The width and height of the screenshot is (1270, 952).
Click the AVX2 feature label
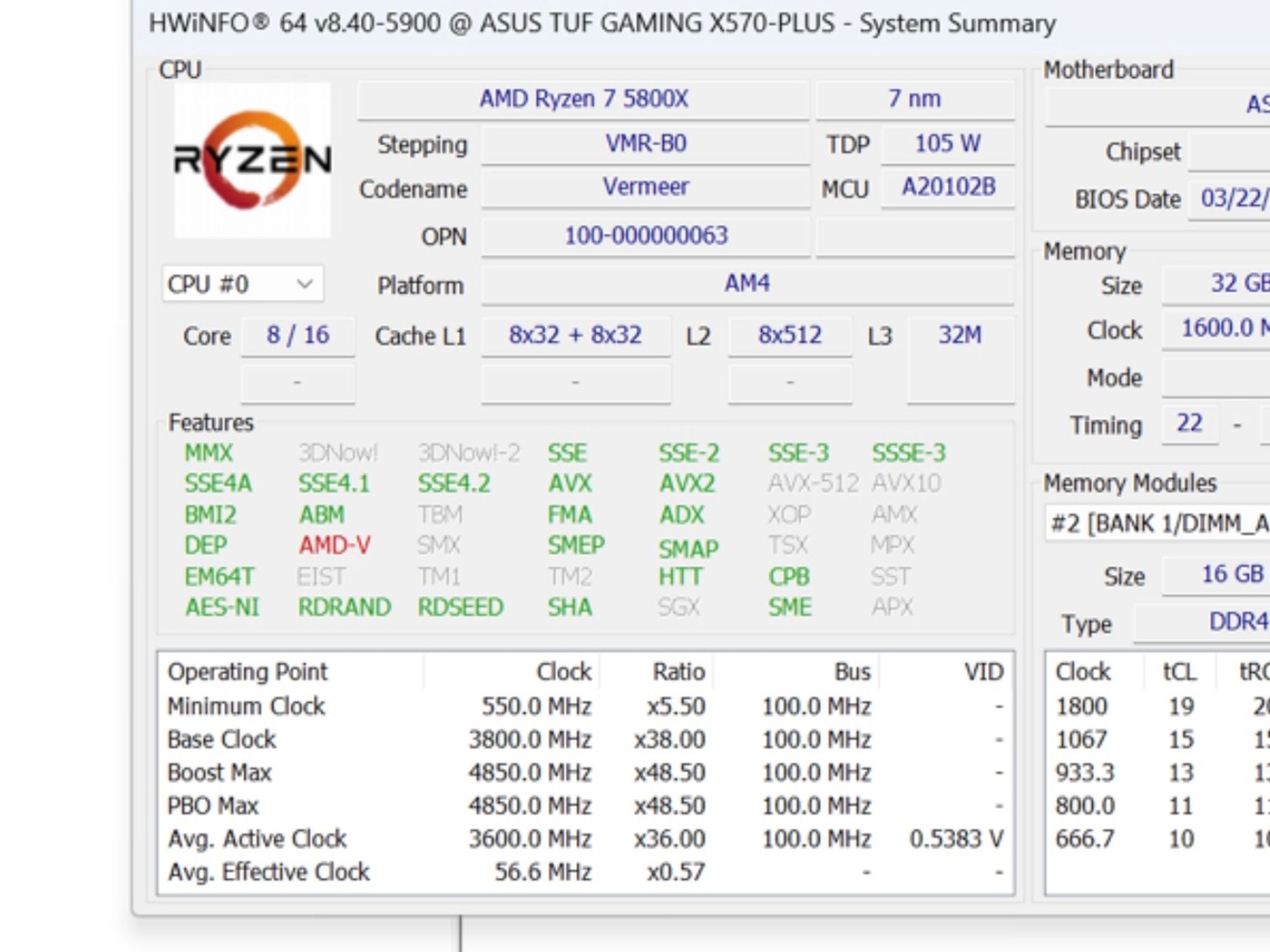pos(687,483)
